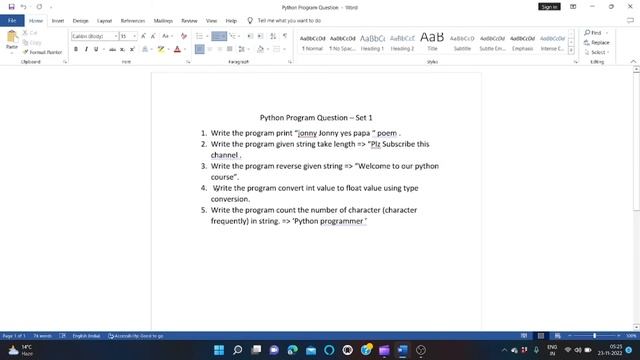
Task: Open Microsoft Edge from taskbar
Action: click(x=292, y=350)
